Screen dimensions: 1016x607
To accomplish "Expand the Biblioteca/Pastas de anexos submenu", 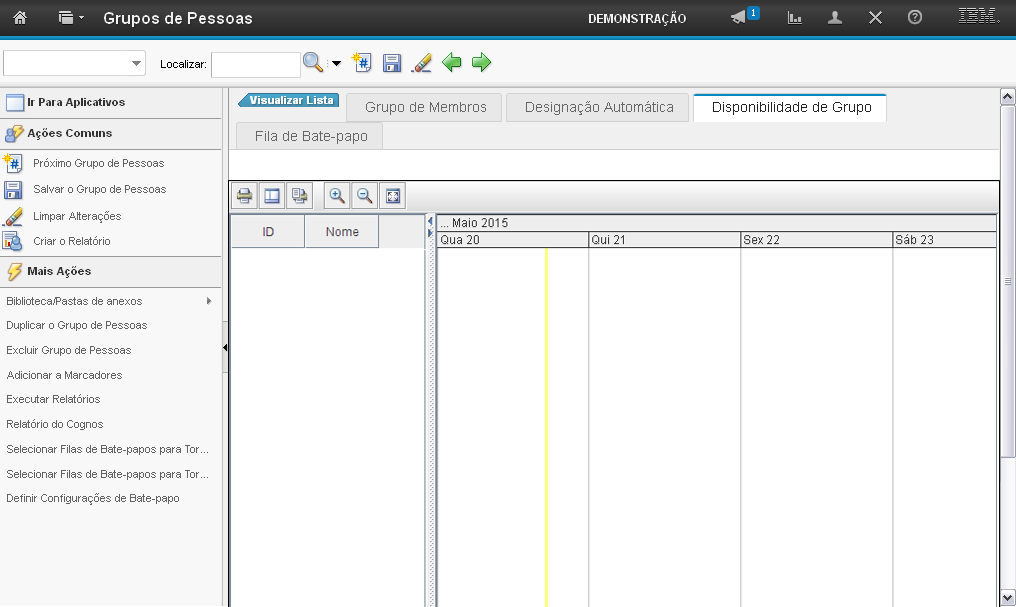I will point(209,301).
